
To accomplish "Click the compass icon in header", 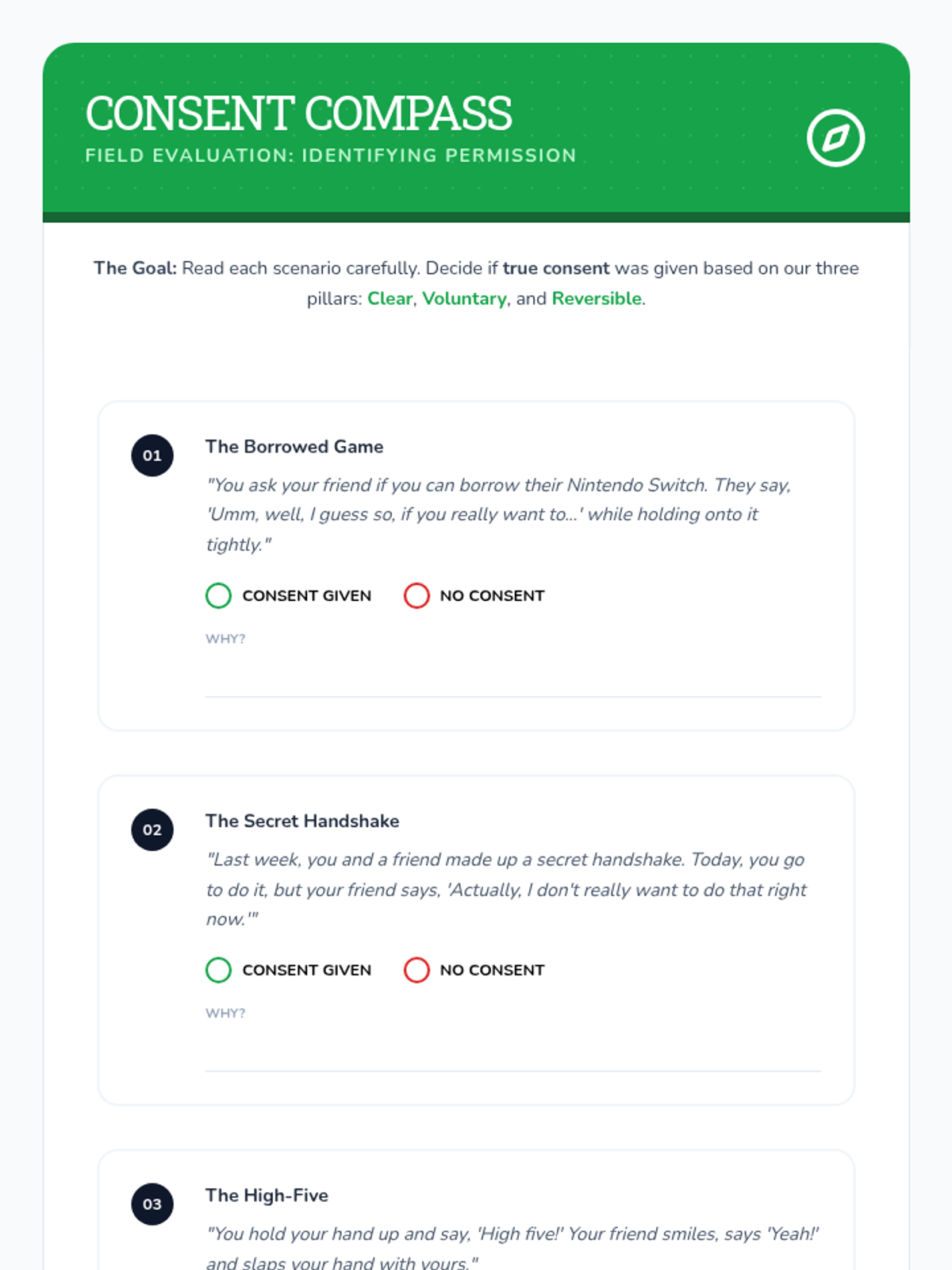I will click(835, 138).
